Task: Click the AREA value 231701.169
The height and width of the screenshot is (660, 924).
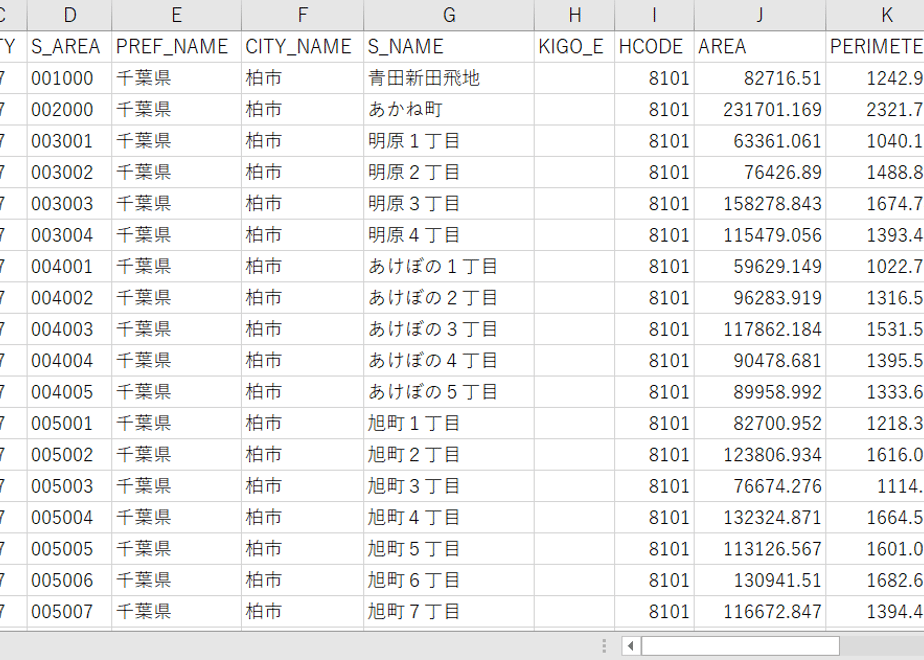Action: [760, 109]
